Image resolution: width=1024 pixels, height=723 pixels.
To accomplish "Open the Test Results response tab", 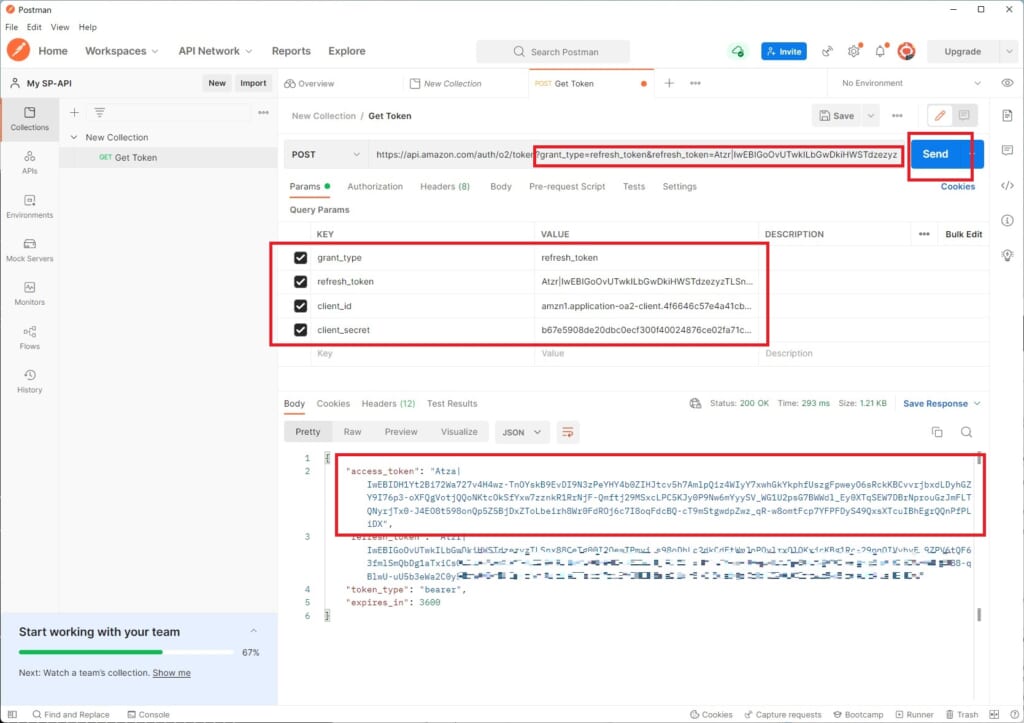I will pos(452,403).
